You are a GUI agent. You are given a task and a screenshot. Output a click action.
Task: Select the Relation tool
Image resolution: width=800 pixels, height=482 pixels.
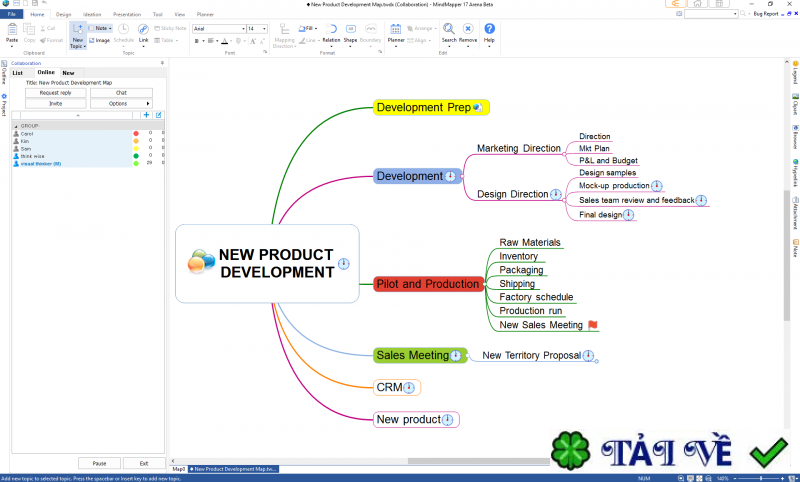[x=331, y=34]
